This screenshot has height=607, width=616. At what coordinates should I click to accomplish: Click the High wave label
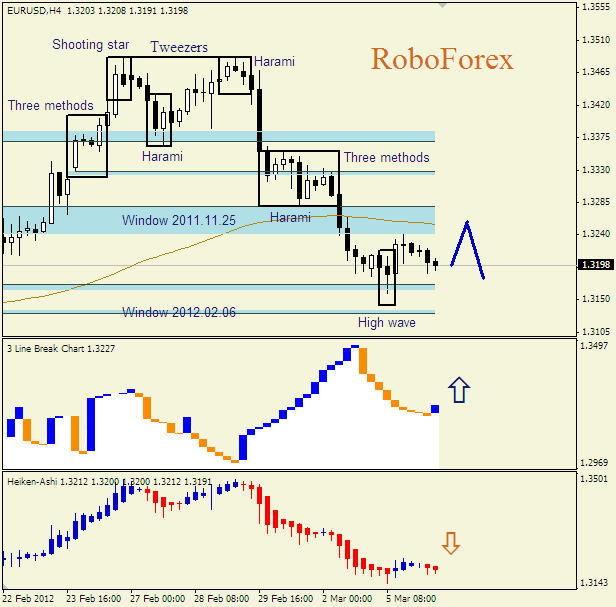[x=387, y=322]
